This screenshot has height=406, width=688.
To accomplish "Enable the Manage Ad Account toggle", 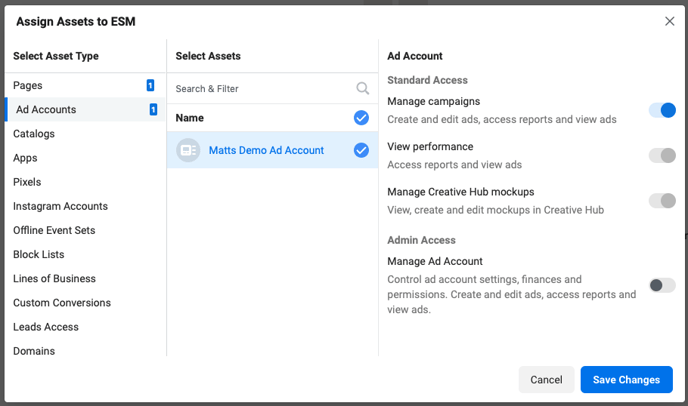I will pos(662,285).
